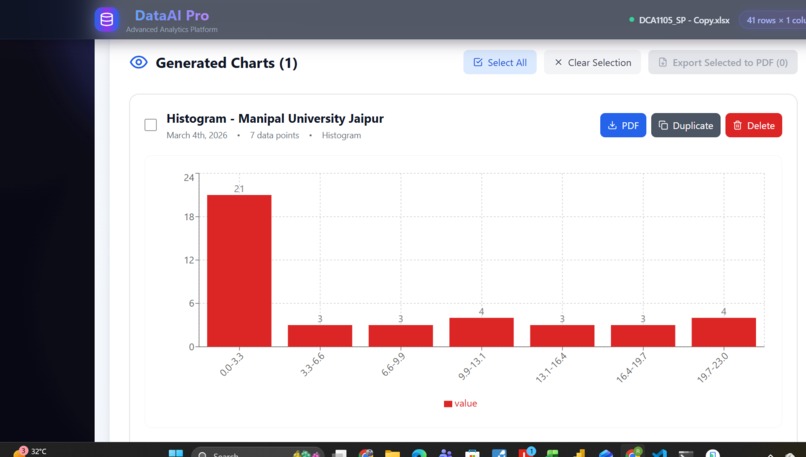
Task: Click the DataAI Pro database logo icon
Action: point(107,20)
